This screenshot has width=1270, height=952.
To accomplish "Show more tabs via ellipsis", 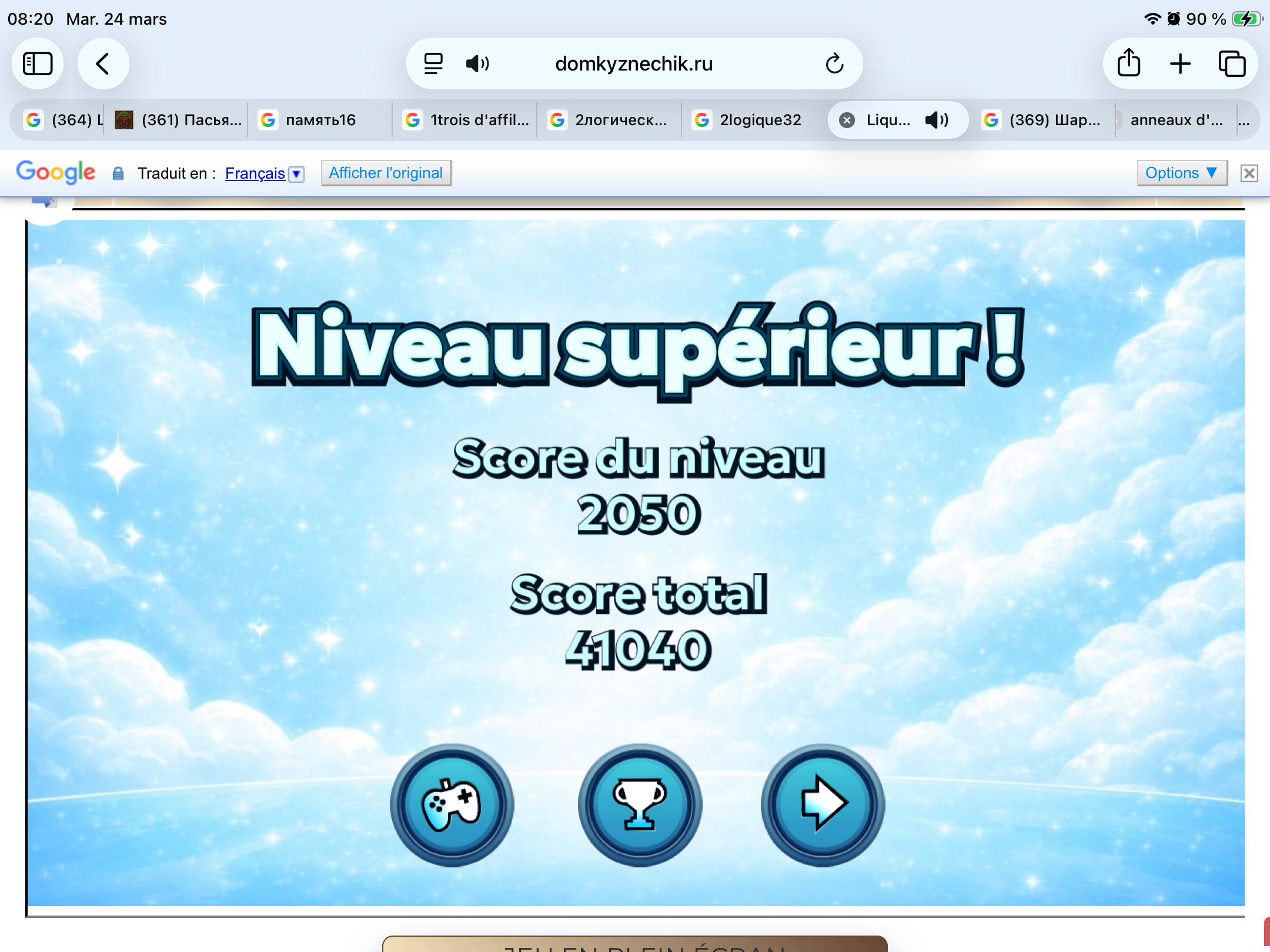I will [1244, 120].
